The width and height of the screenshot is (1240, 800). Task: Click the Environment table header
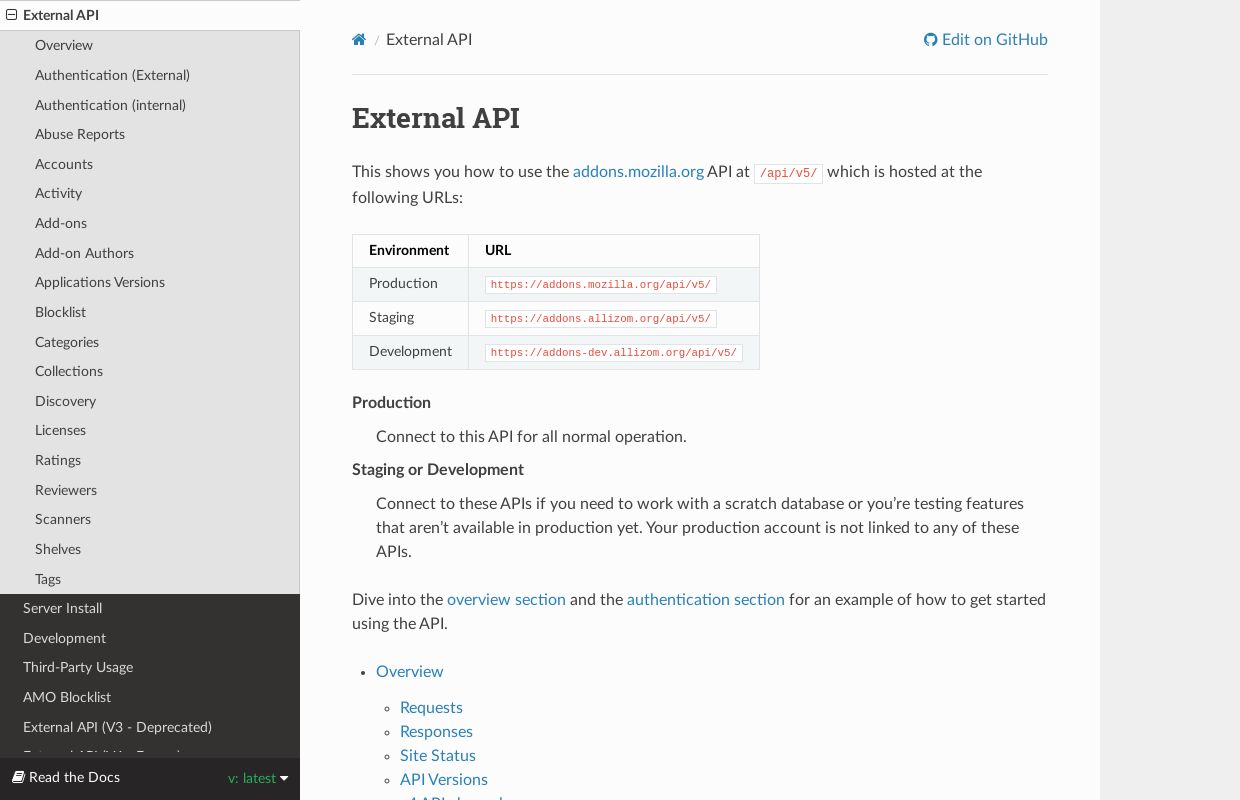(409, 250)
